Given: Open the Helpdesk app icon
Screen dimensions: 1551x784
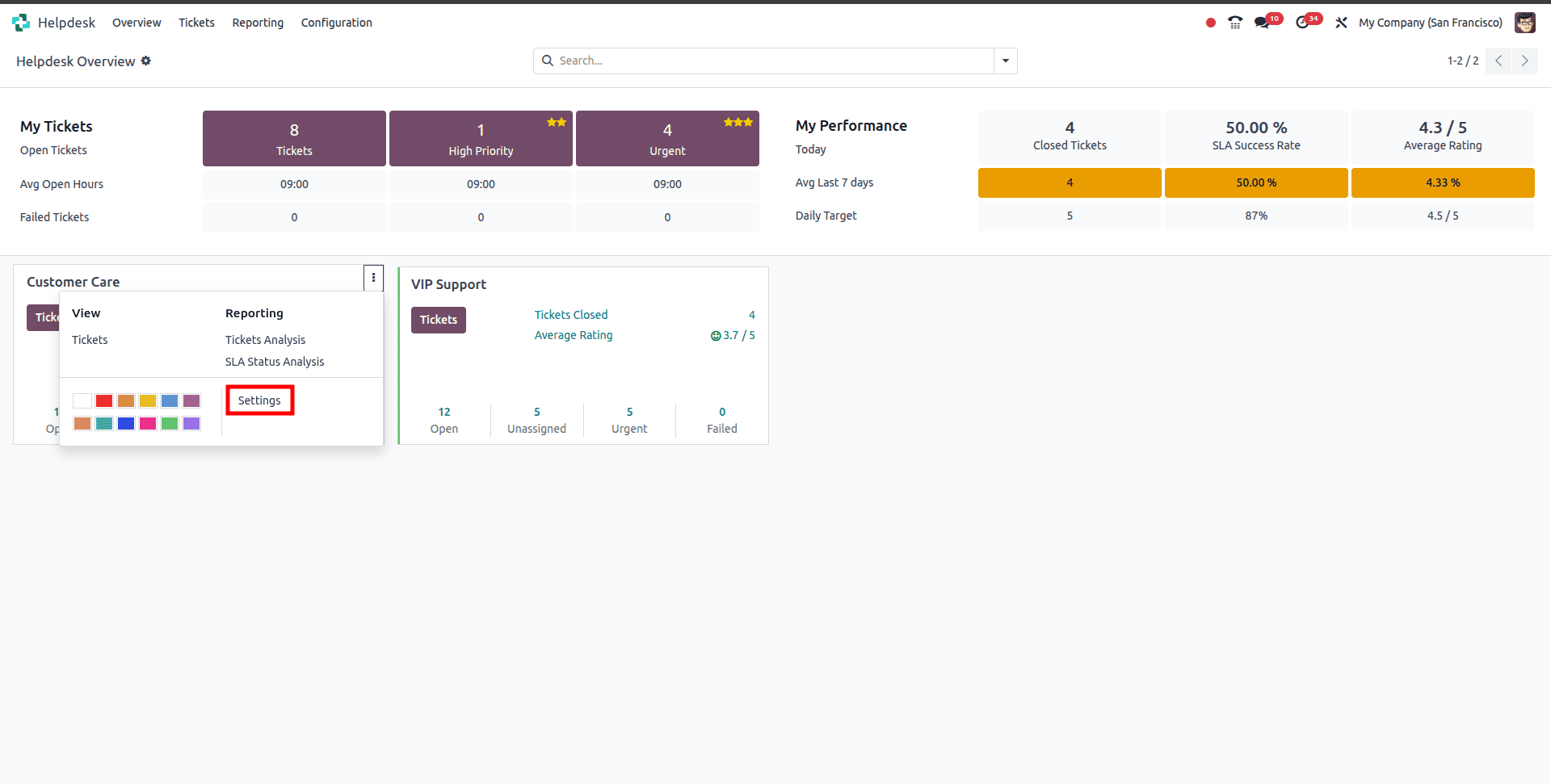Looking at the screenshot, I should pos(21,23).
